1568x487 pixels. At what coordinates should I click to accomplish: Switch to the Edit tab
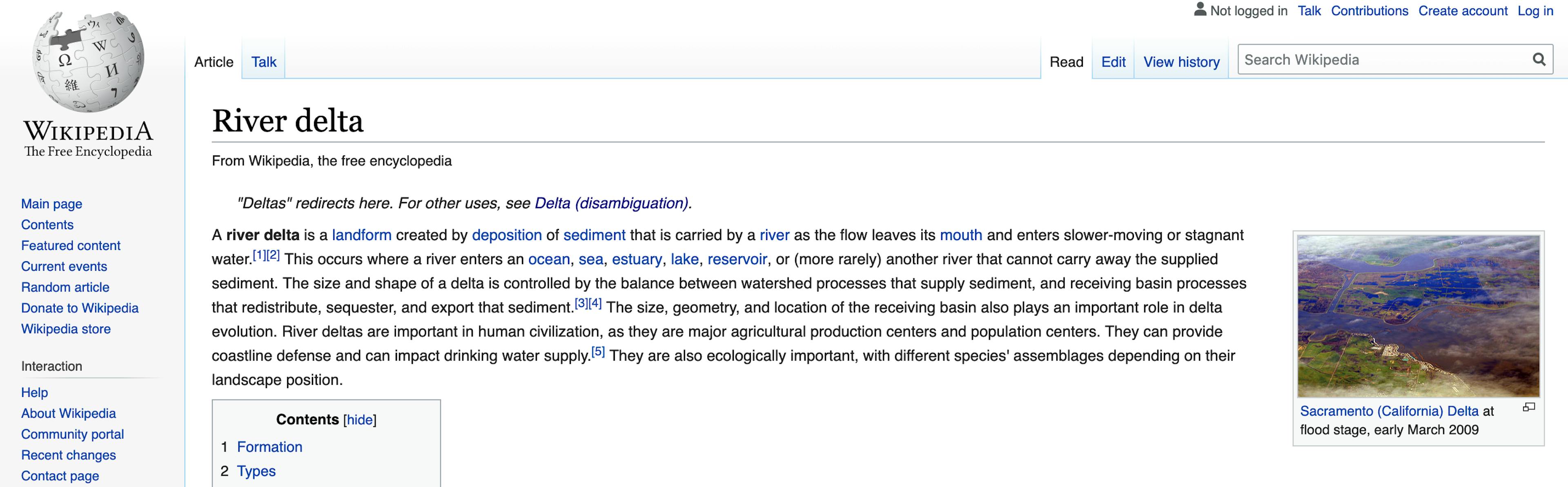tap(1113, 62)
